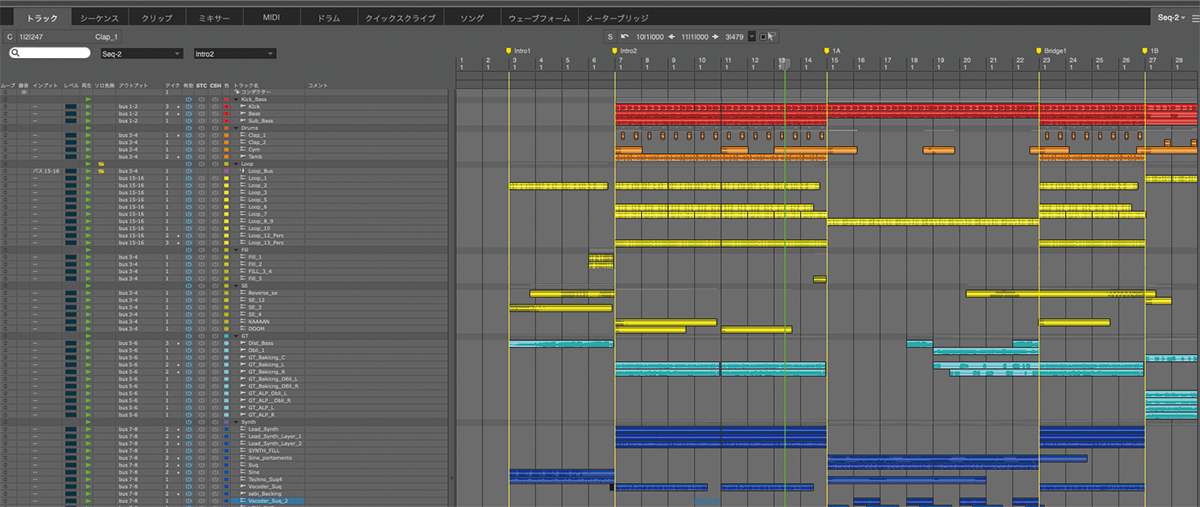Viewport: 1200px width, 507px height.
Task: Click the track search field
Action: pos(49,53)
